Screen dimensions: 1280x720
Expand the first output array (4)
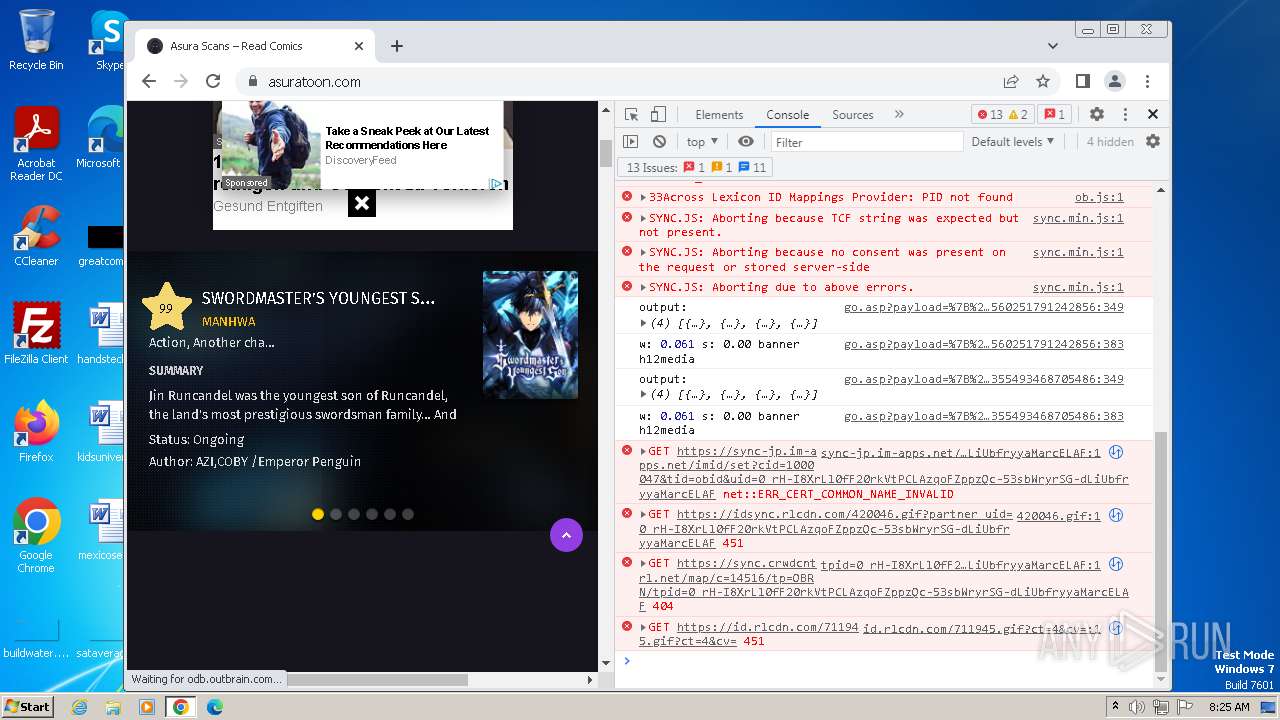pyautogui.click(x=644, y=323)
